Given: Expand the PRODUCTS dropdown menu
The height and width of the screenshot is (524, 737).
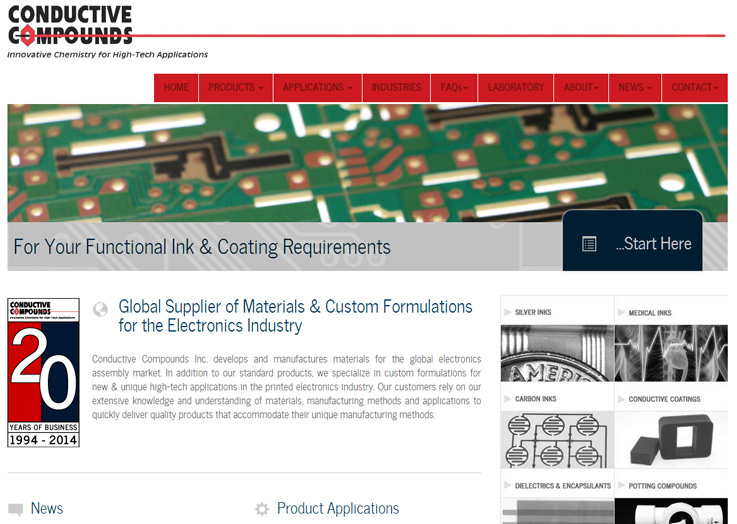Looking at the screenshot, I should click(x=235, y=87).
